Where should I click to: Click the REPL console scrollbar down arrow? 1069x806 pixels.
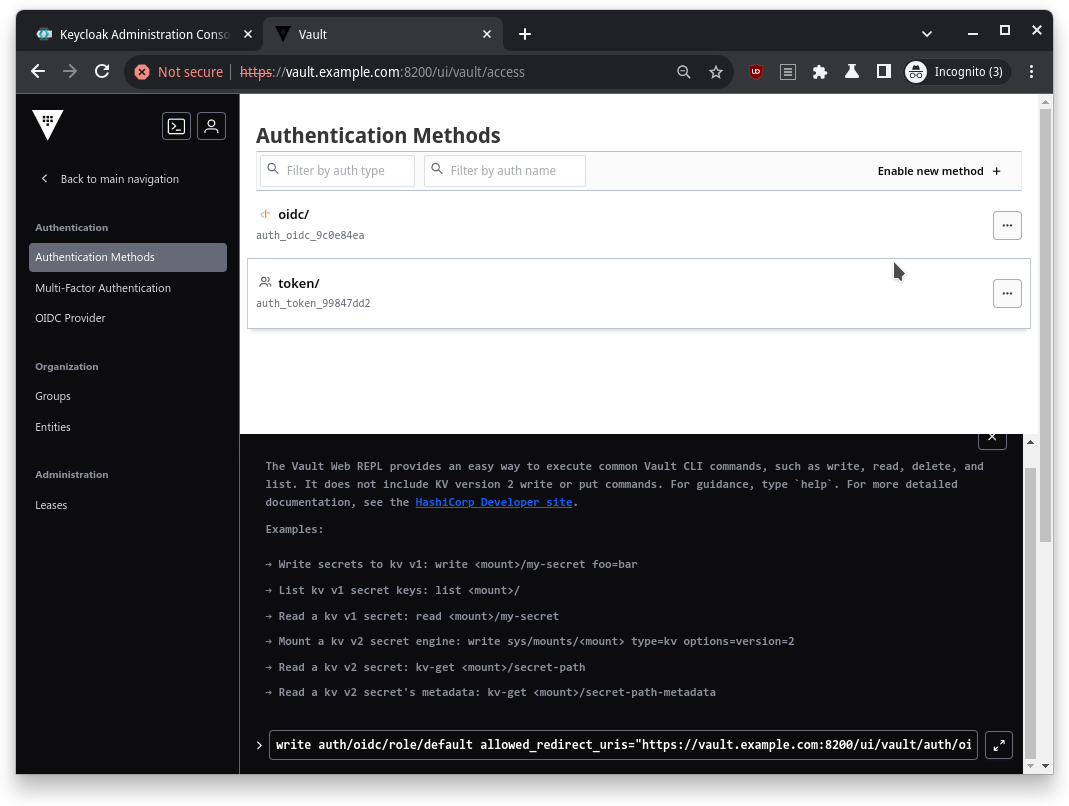(x=1030, y=766)
